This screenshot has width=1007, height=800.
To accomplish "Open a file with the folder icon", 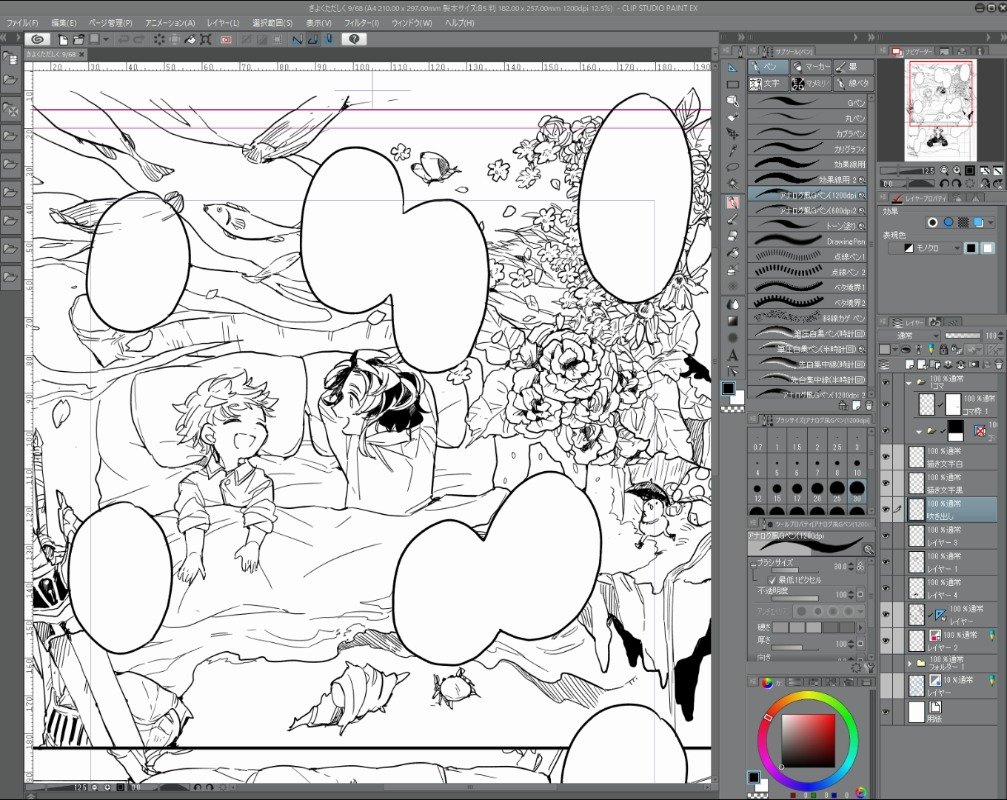I will pyautogui.click(x=78, y=40).
